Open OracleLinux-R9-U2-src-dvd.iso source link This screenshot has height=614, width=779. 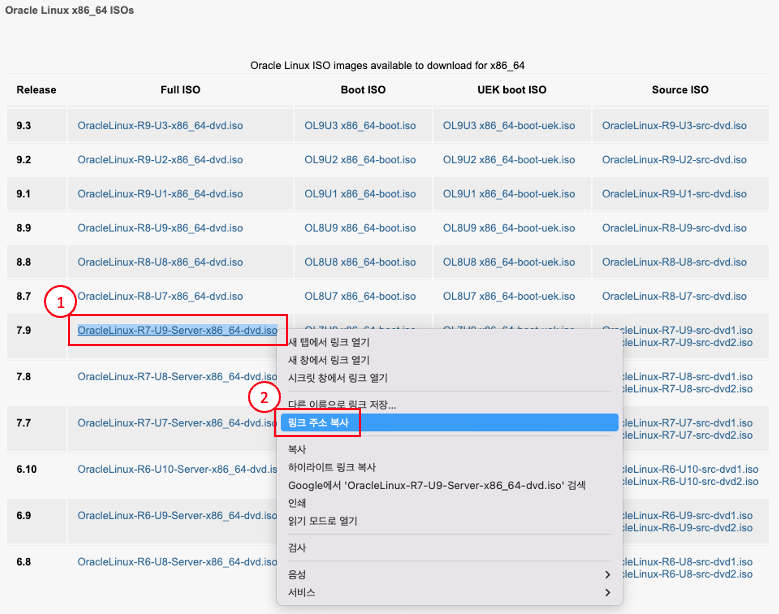(674, 160)
